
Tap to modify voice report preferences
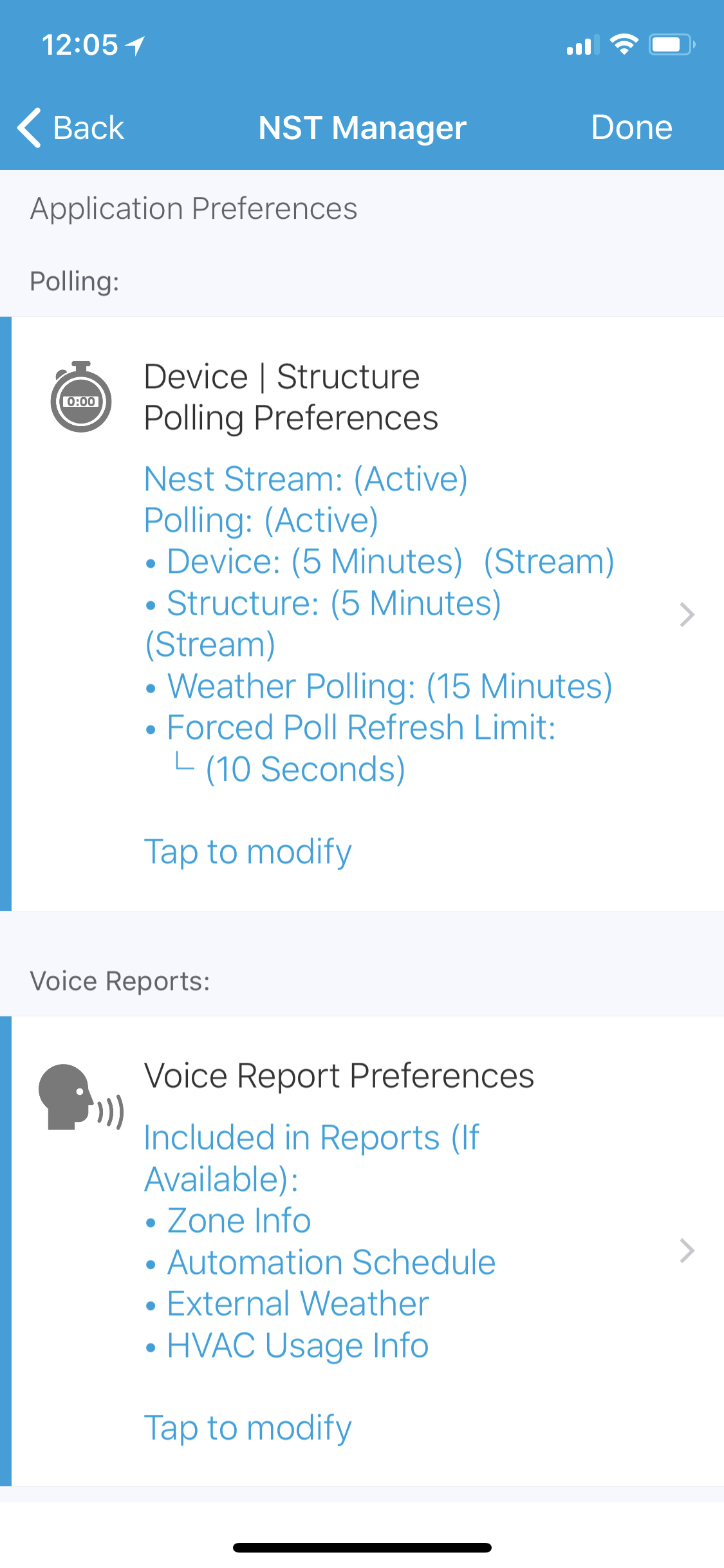tap(248, 1428)
